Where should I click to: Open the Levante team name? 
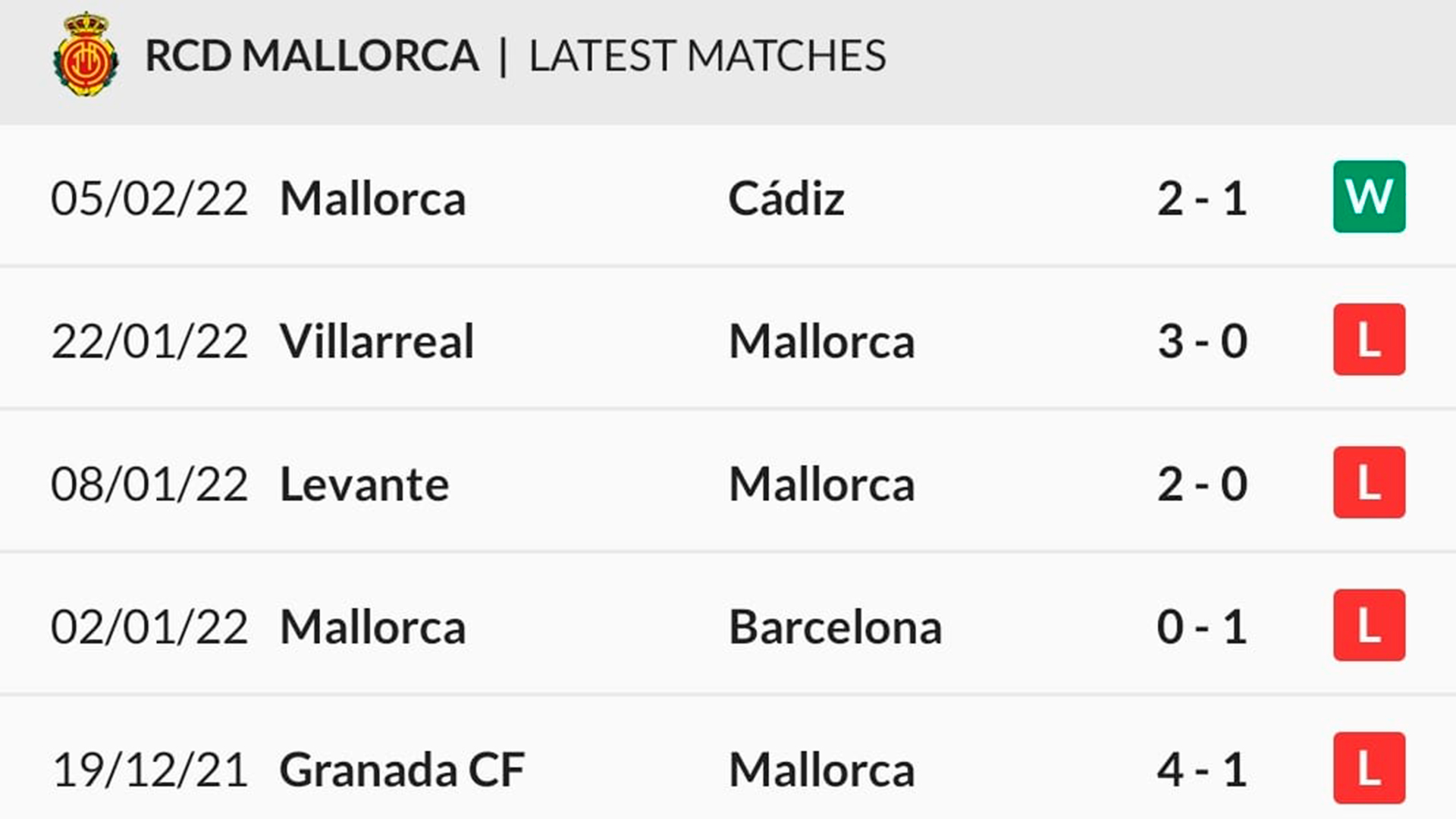(x=364, y=484)
